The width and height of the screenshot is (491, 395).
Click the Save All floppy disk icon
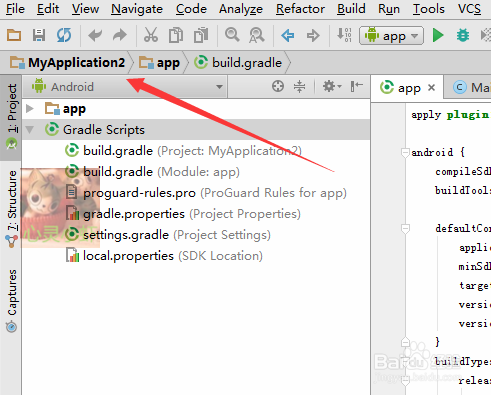point(39,35)
